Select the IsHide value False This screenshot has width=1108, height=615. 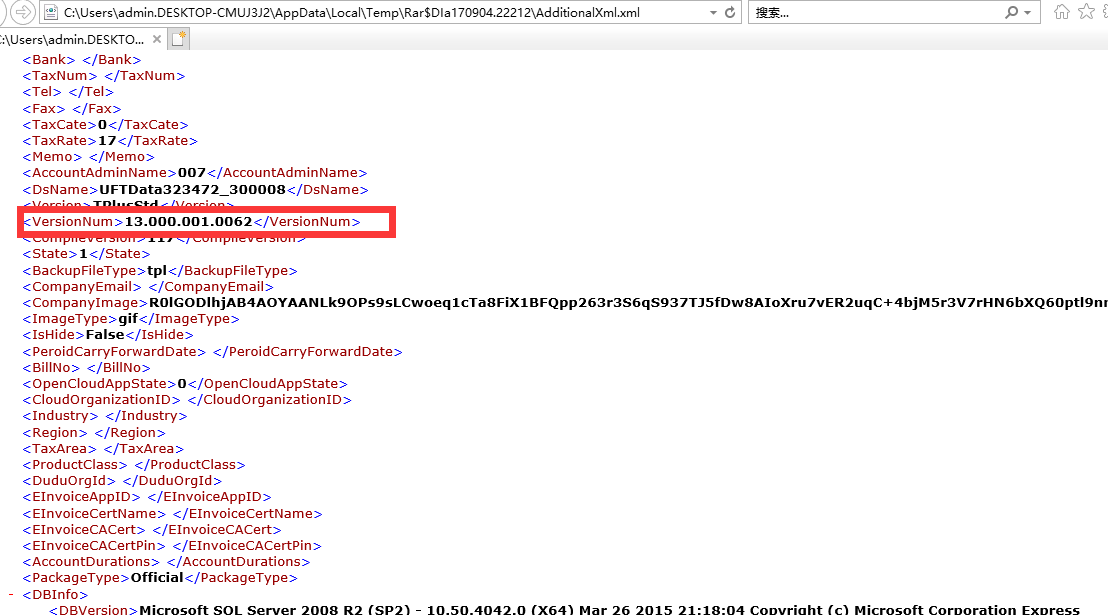point(105,334)
